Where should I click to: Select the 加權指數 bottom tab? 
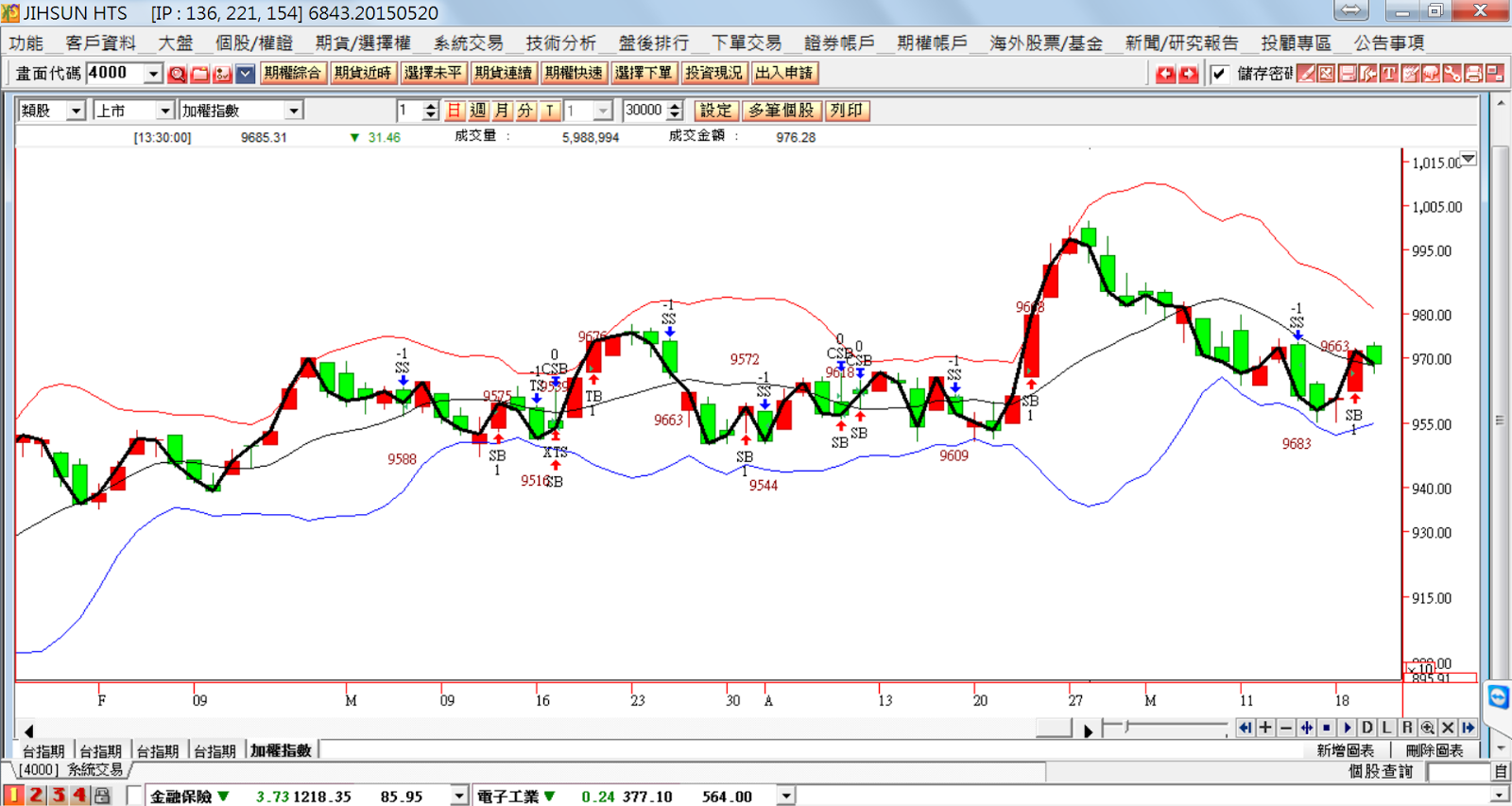tap(281, 750)
